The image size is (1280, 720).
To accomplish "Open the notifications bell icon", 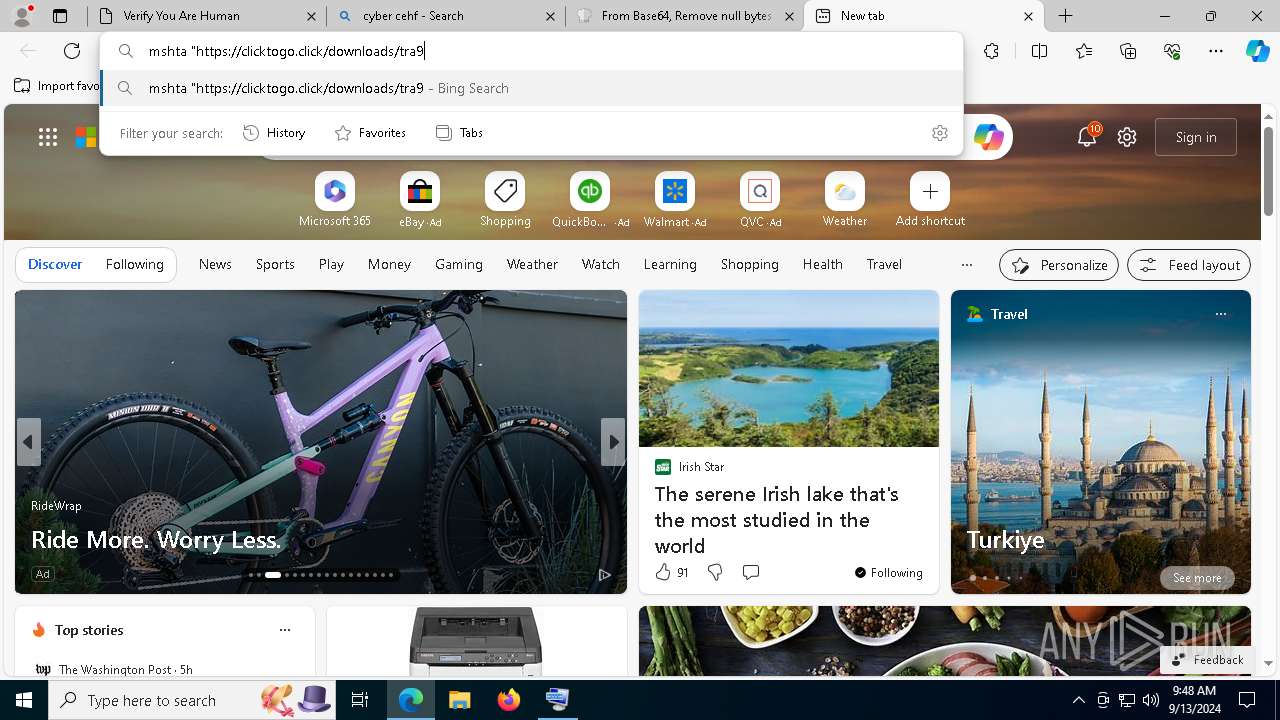I will pos(1087,137).
